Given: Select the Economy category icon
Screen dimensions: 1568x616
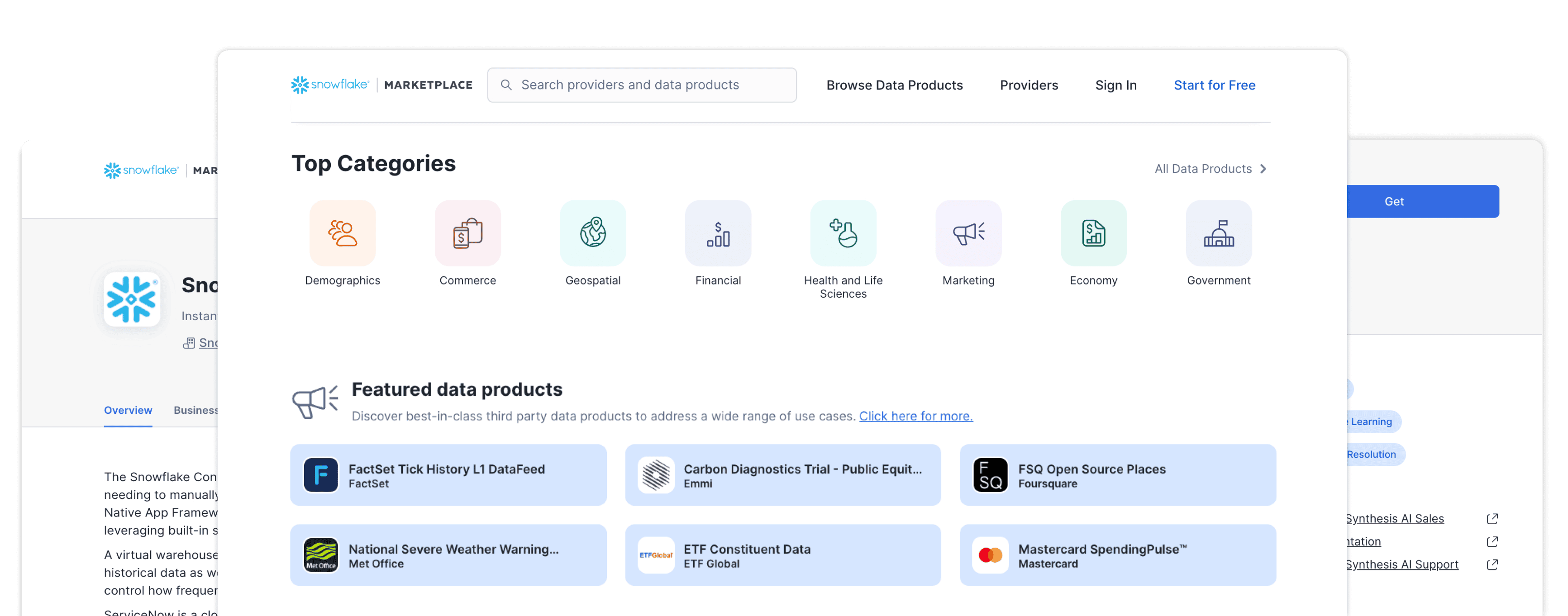Looking at the screenshot, I should pos(1094,233).
